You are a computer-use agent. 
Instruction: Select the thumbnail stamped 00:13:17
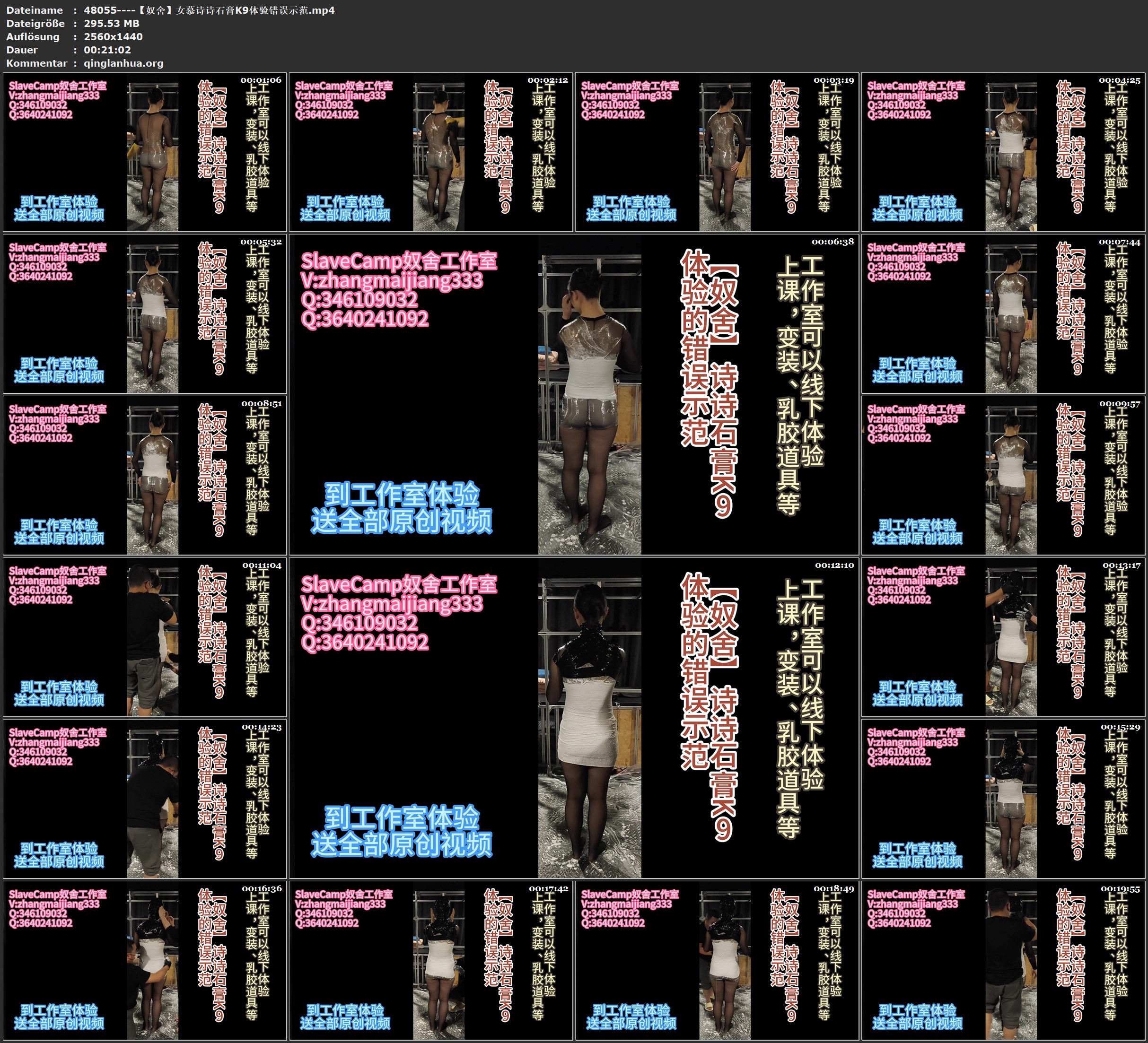(x=1003, y=637)
